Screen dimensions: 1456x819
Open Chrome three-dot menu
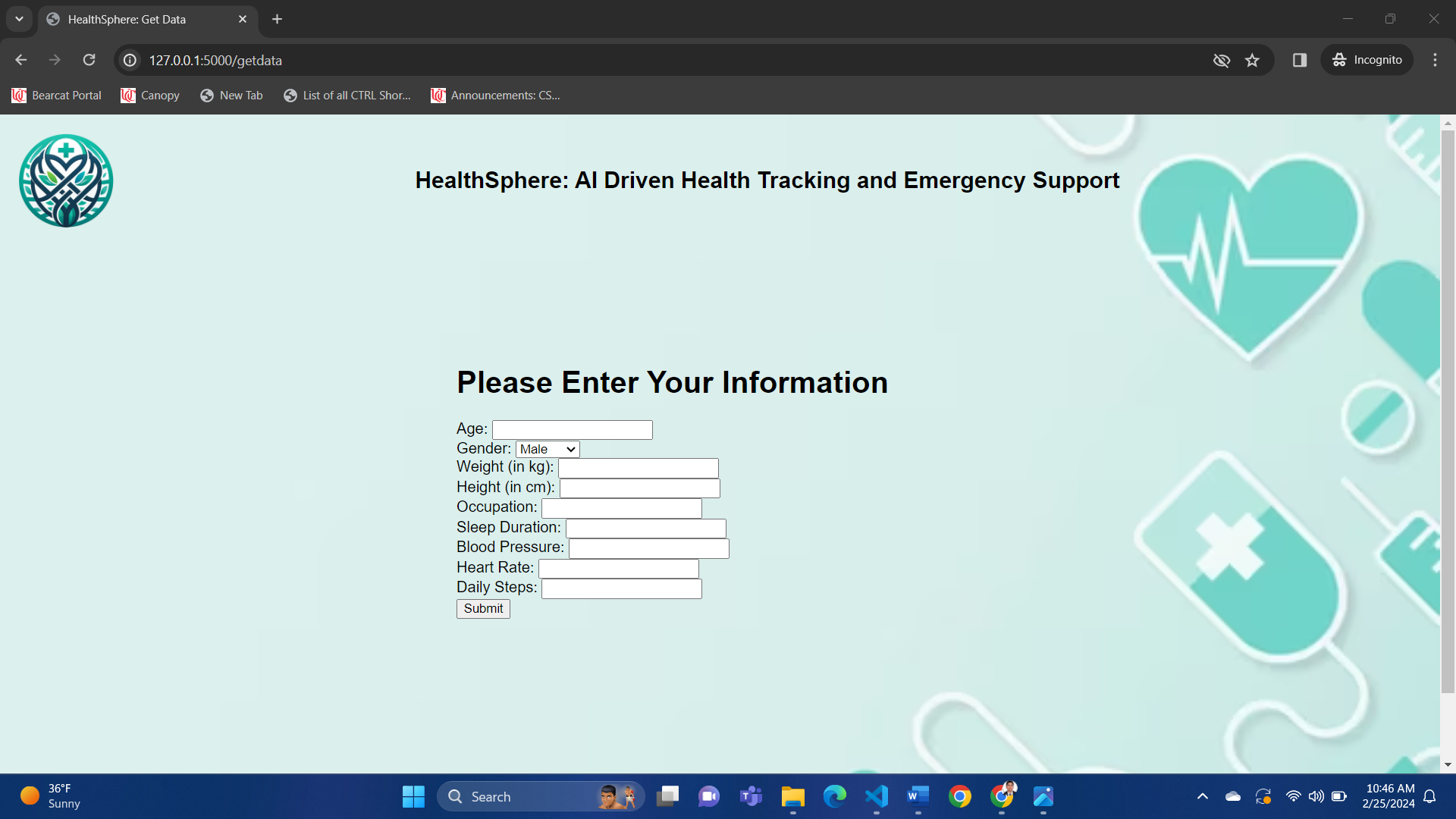[x=1435, y=60]
